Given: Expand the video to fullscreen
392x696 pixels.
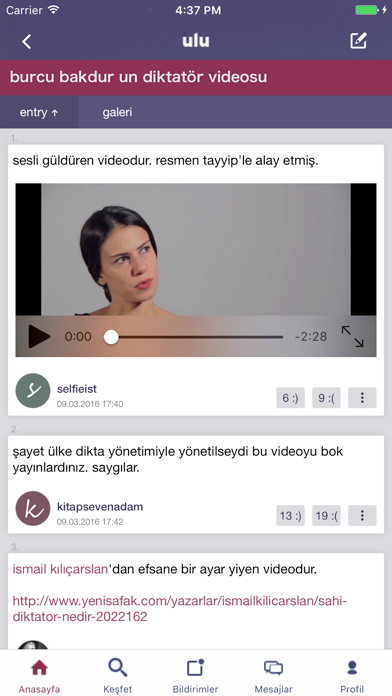Looking at the screenshot, I should (352, 336).
